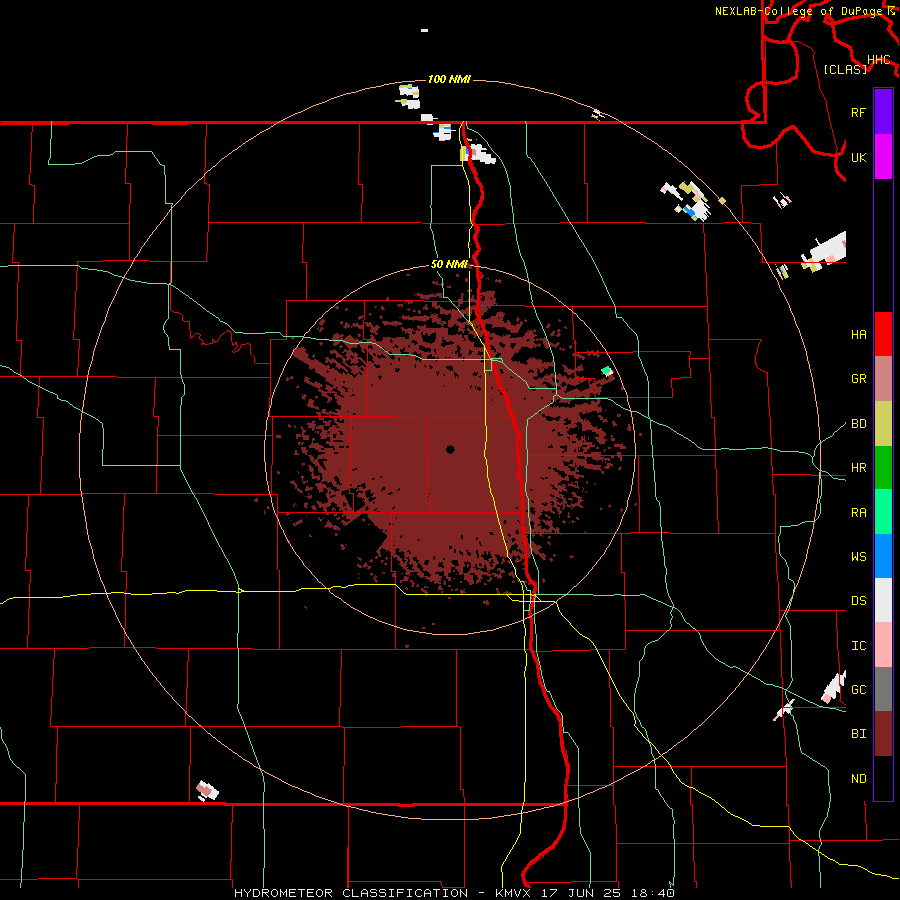Viewport: 900px width, 900px height.
Task: Click the purple RF color swatch in legend
Action: point(883,112)
